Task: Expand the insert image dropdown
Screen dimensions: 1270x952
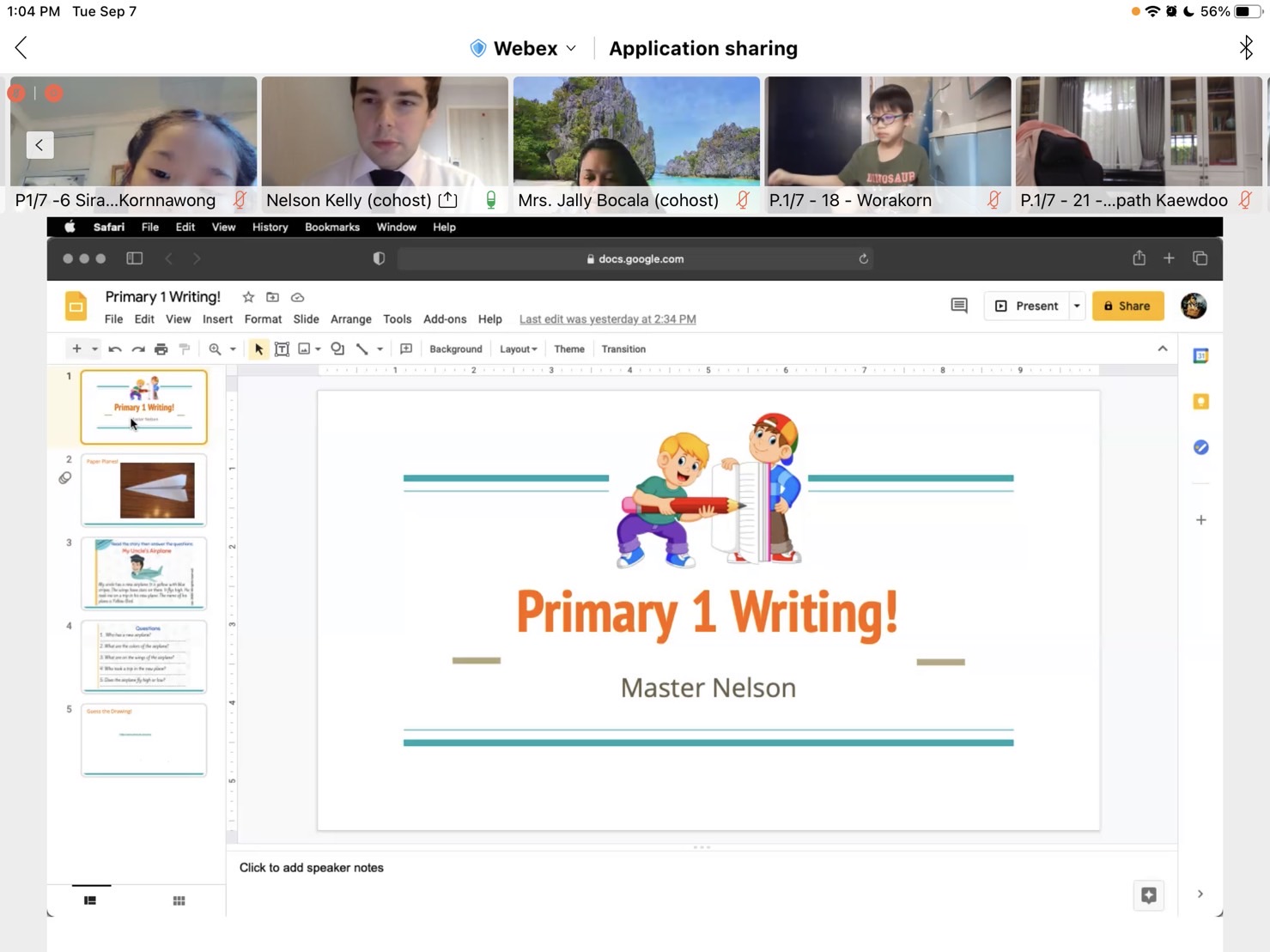Action: point(318,349)
